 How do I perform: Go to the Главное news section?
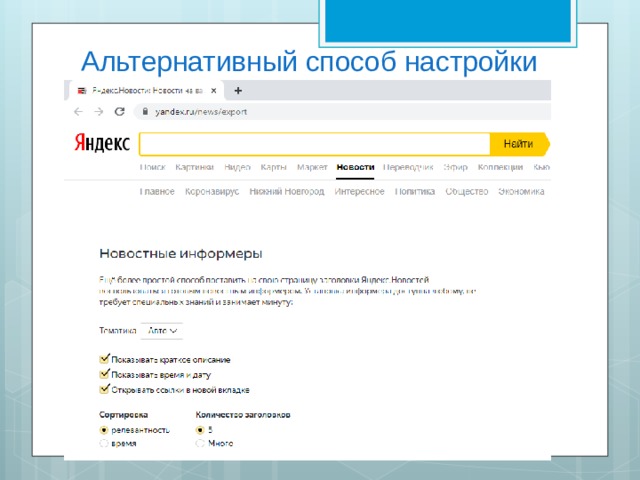[x=157, y=191]
